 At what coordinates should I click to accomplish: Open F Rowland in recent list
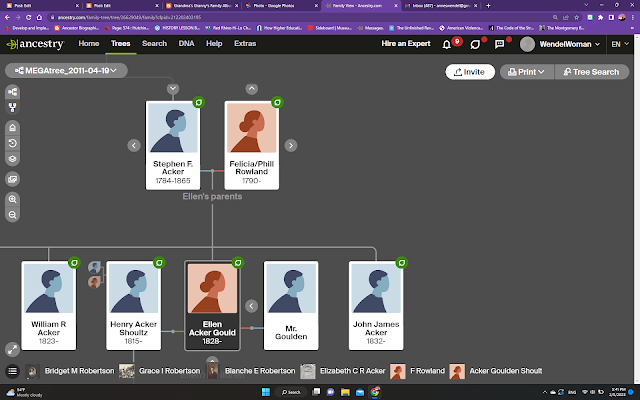point(418,371)
